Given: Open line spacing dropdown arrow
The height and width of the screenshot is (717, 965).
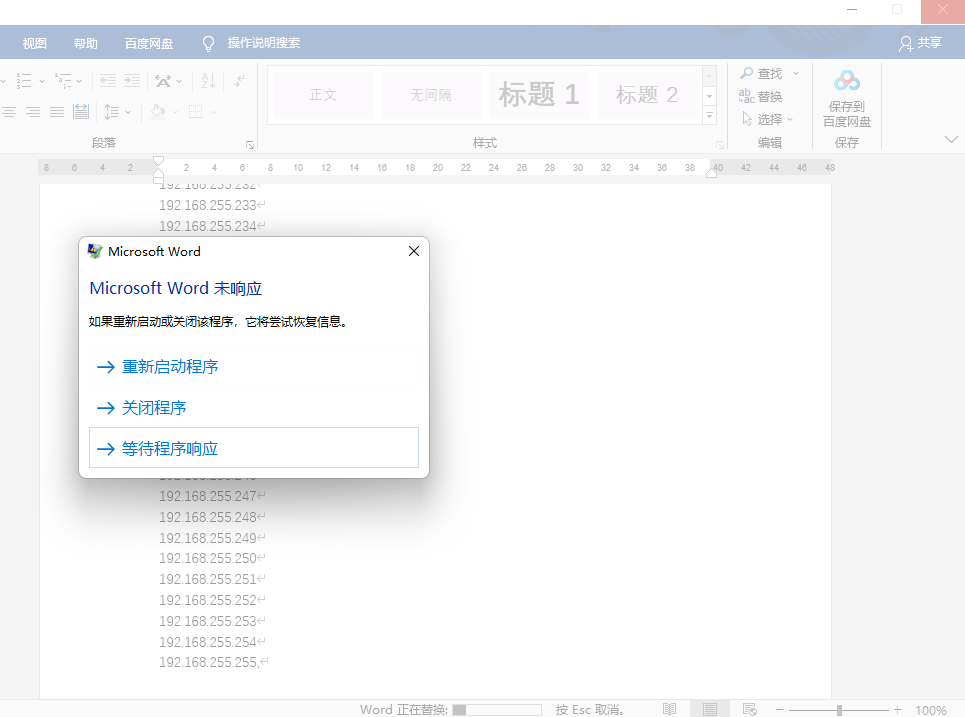Looking at the screenshot, I should (128, 113).
